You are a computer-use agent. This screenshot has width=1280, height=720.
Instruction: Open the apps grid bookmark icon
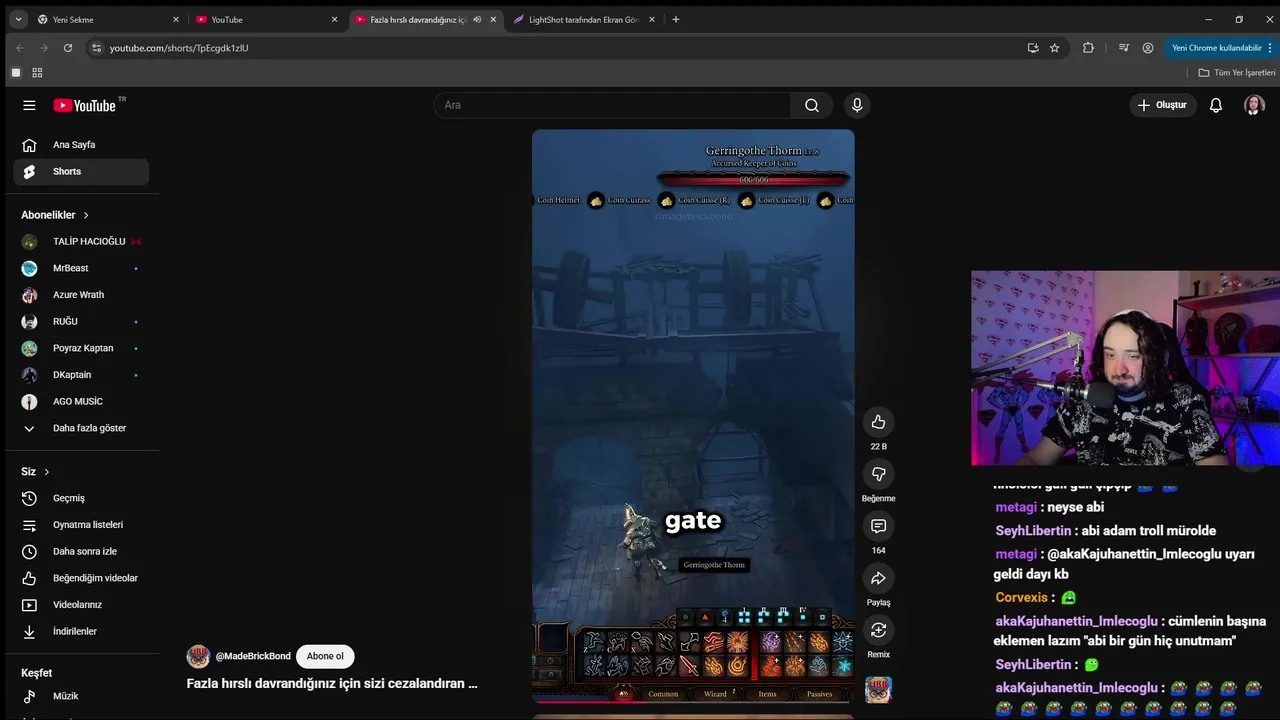pyautogui.click(x=37, y=73)
